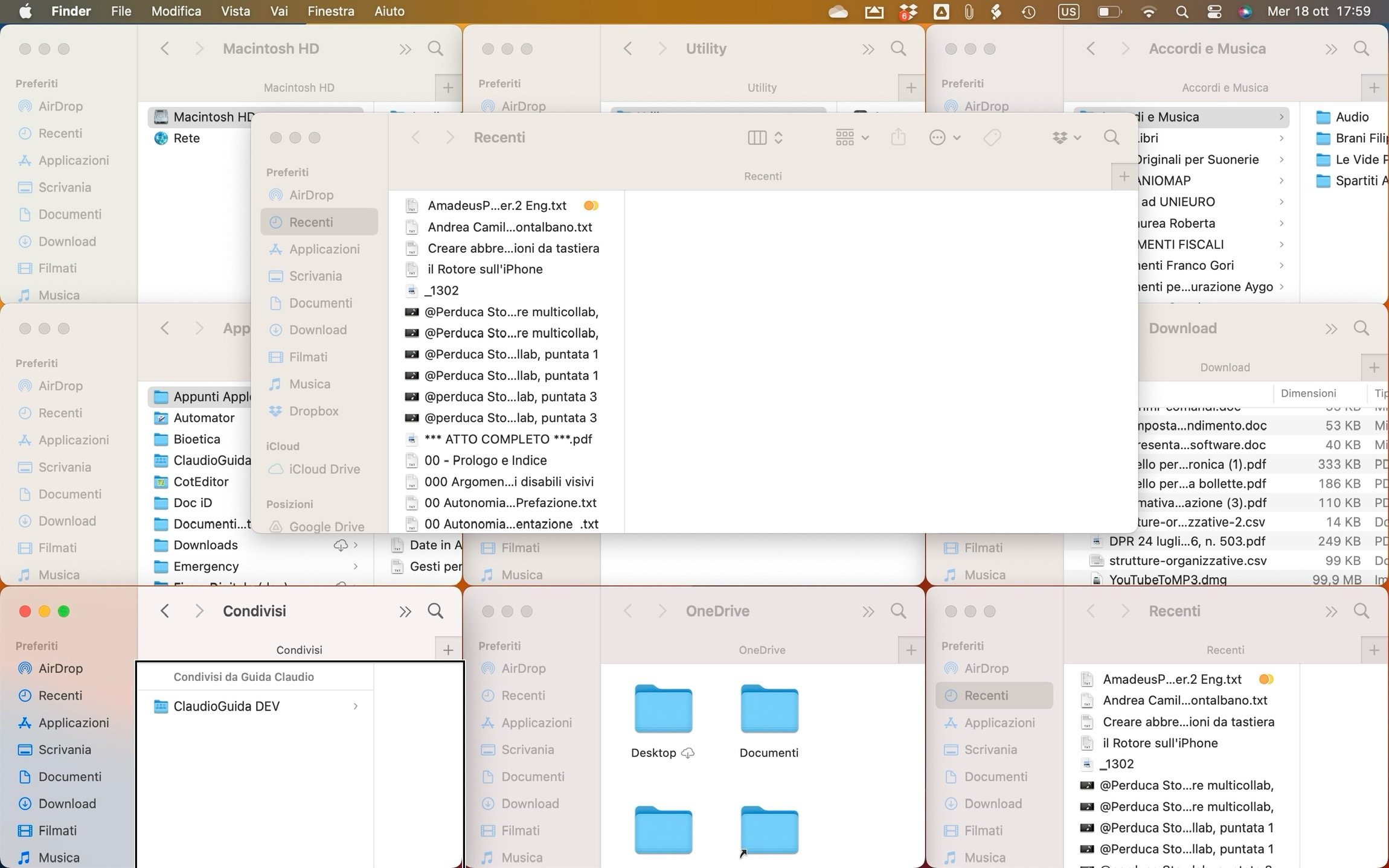The image size is (1389, 868).
Task: Add a new tab in Condivisi window
Action: pos(448,650)
